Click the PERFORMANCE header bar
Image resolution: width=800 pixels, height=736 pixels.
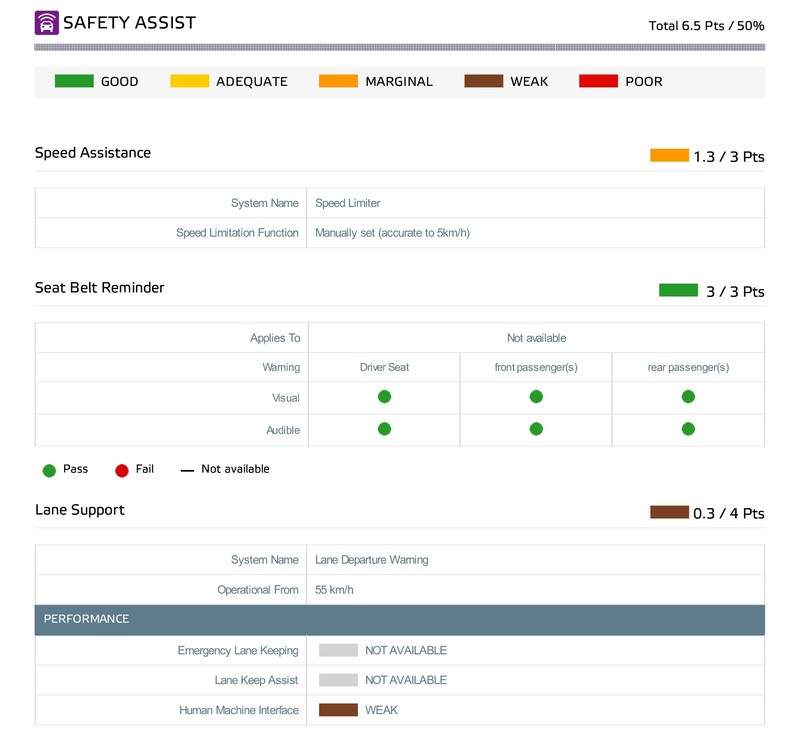(400, 619)
